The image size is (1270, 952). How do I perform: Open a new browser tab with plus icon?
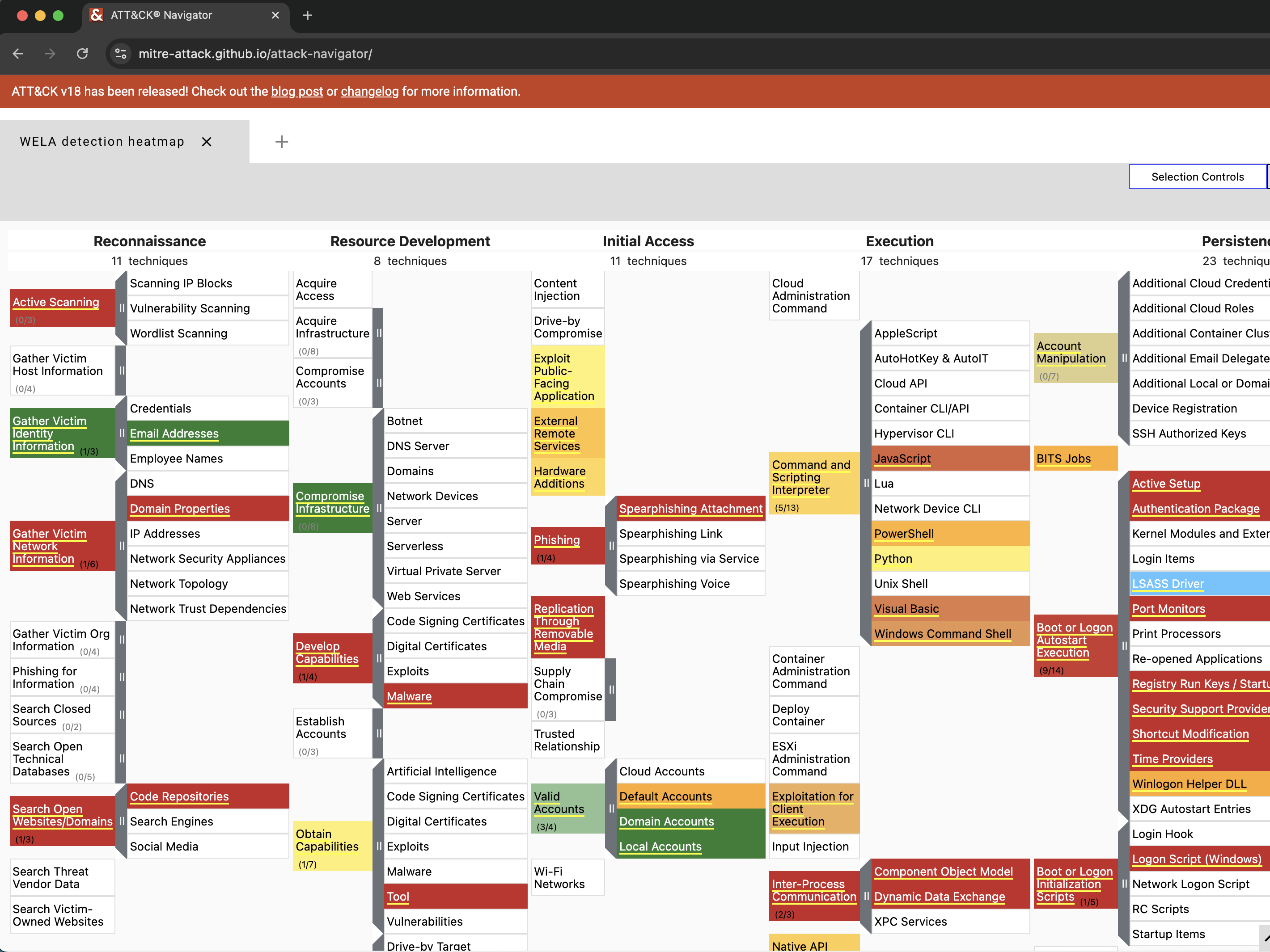[307, 16]
